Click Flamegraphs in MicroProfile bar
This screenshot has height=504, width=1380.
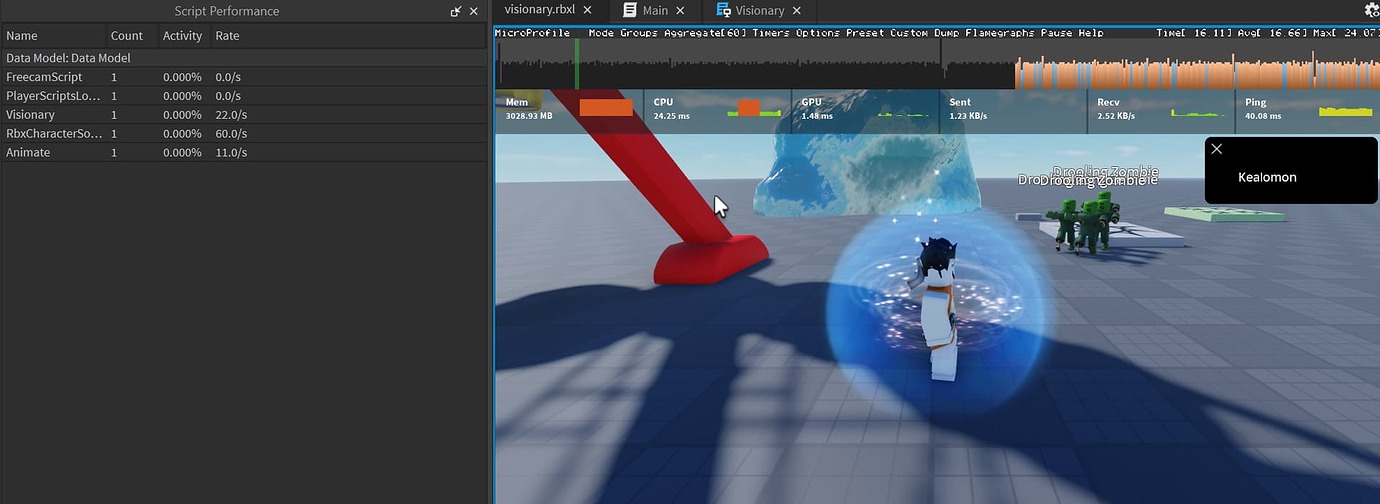tap(1001, 33)
